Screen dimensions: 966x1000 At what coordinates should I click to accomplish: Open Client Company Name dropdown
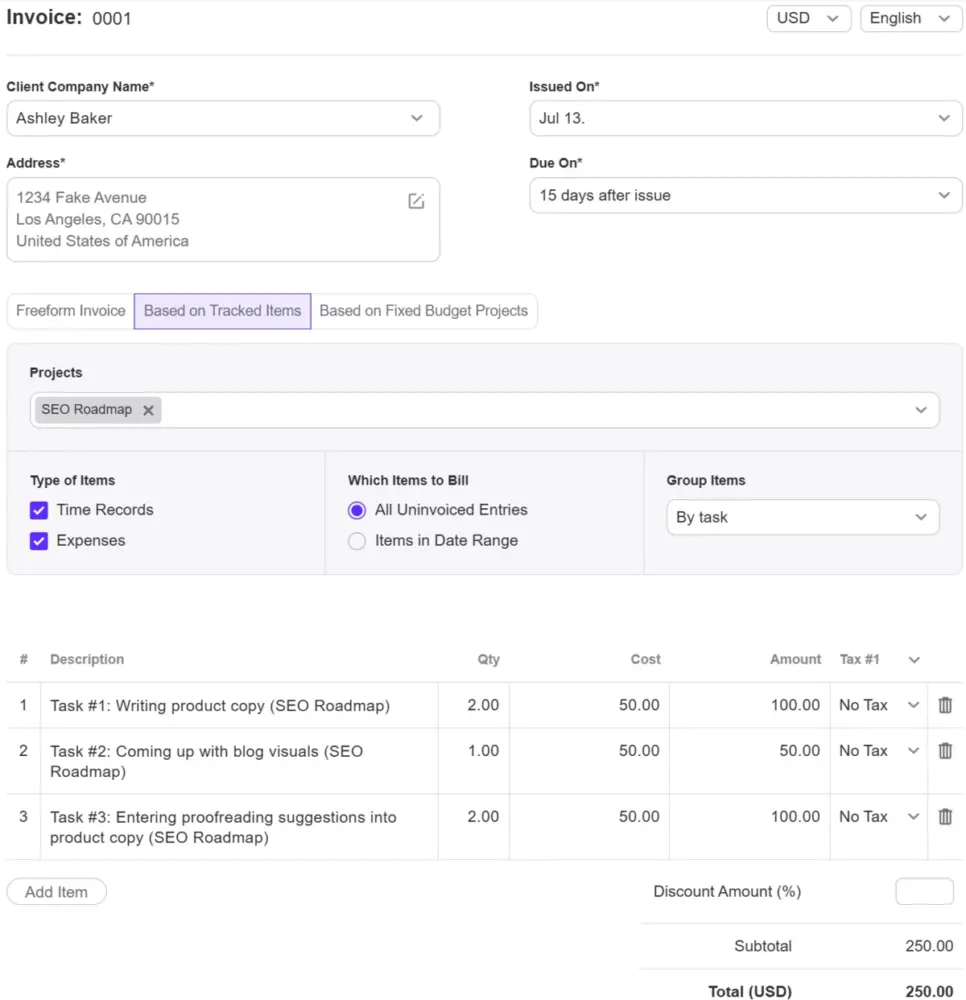pyautogui.click(x=223, y=118)
